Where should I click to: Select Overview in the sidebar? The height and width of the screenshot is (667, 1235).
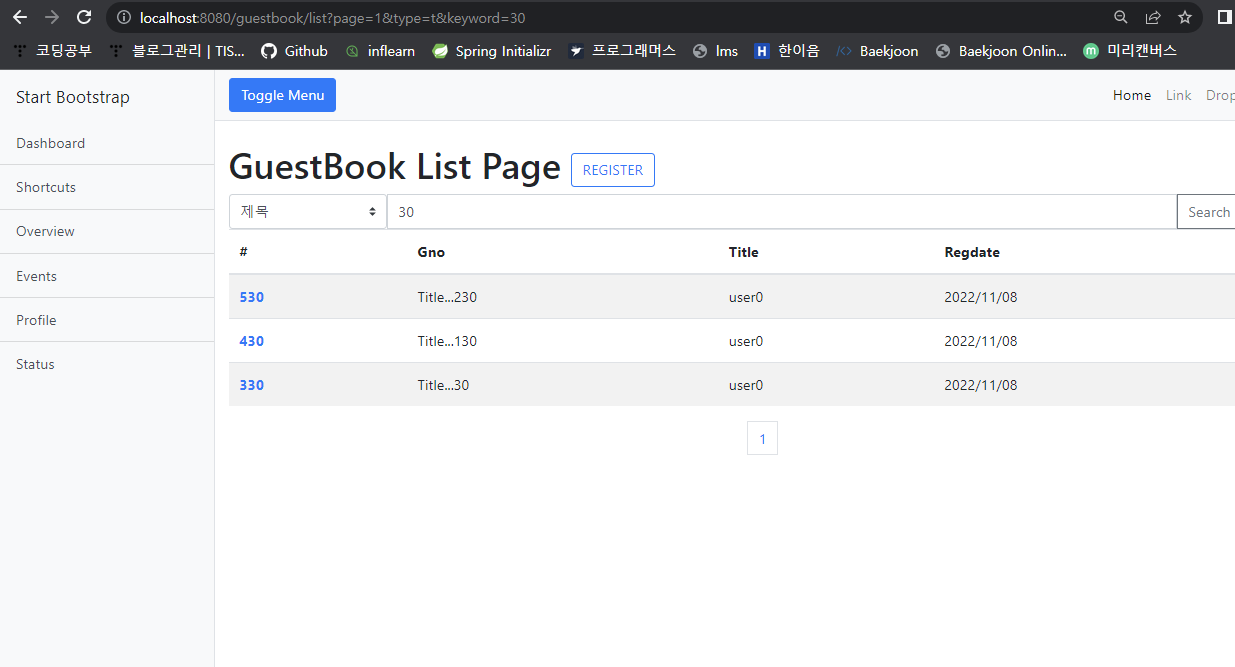[x=107, y=231]
